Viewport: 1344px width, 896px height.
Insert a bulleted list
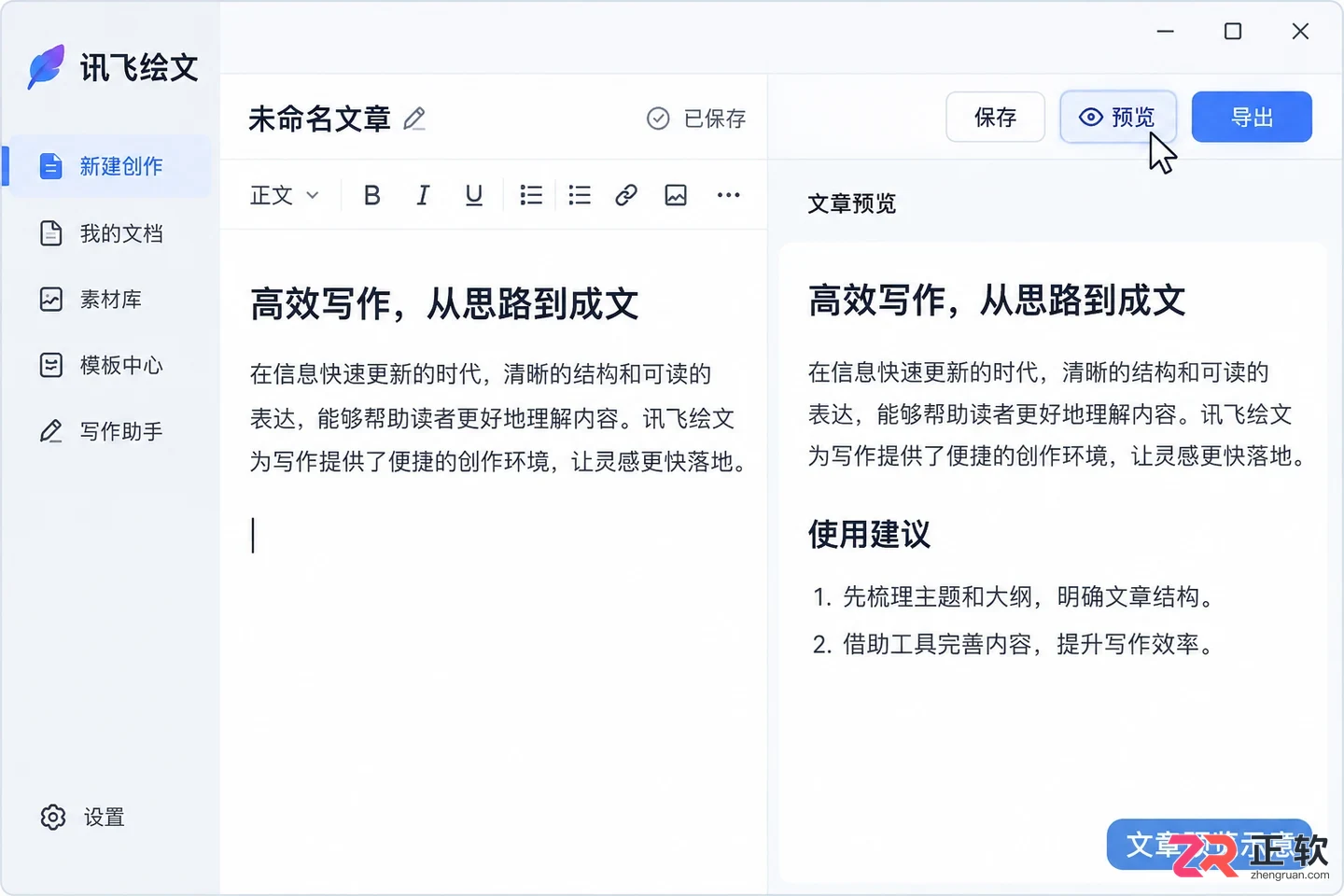coord(580,195)
